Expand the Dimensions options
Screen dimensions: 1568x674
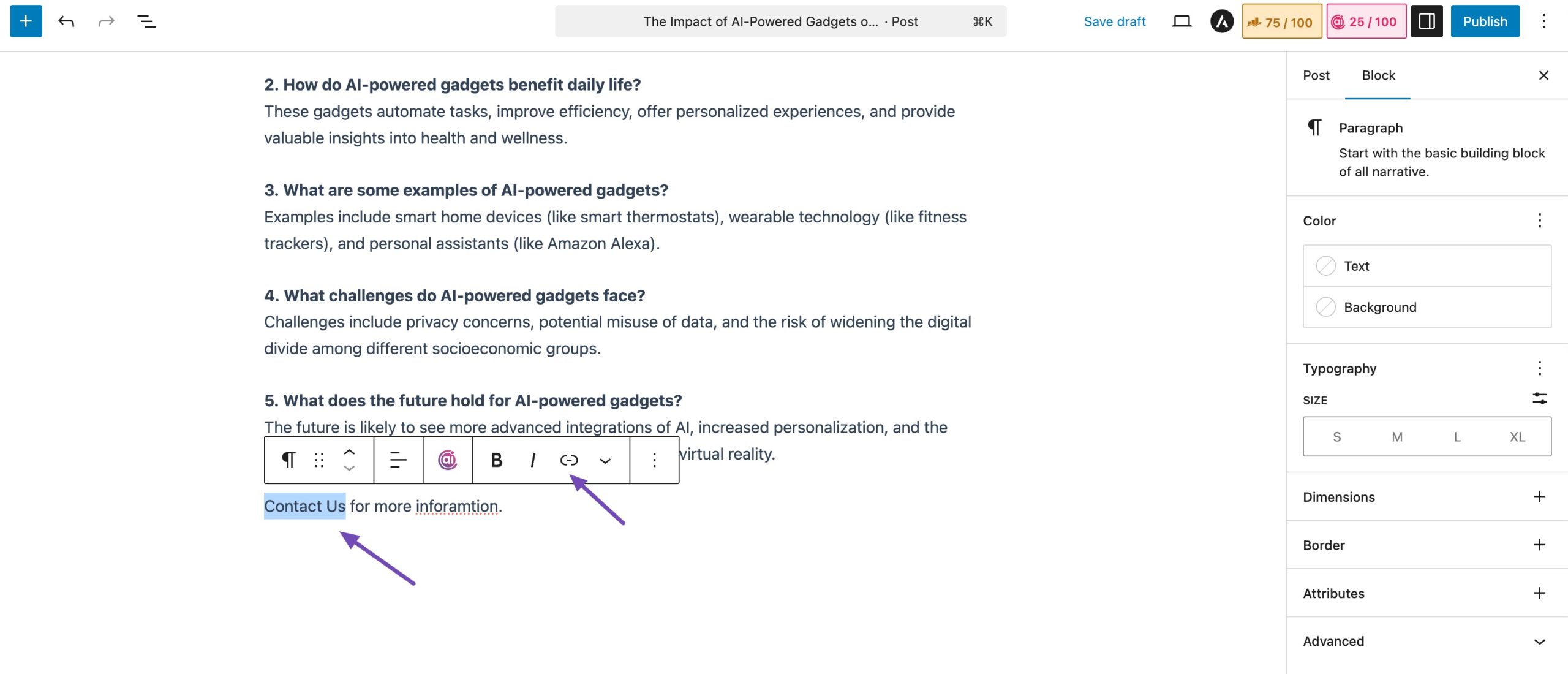coord(1539,497)
